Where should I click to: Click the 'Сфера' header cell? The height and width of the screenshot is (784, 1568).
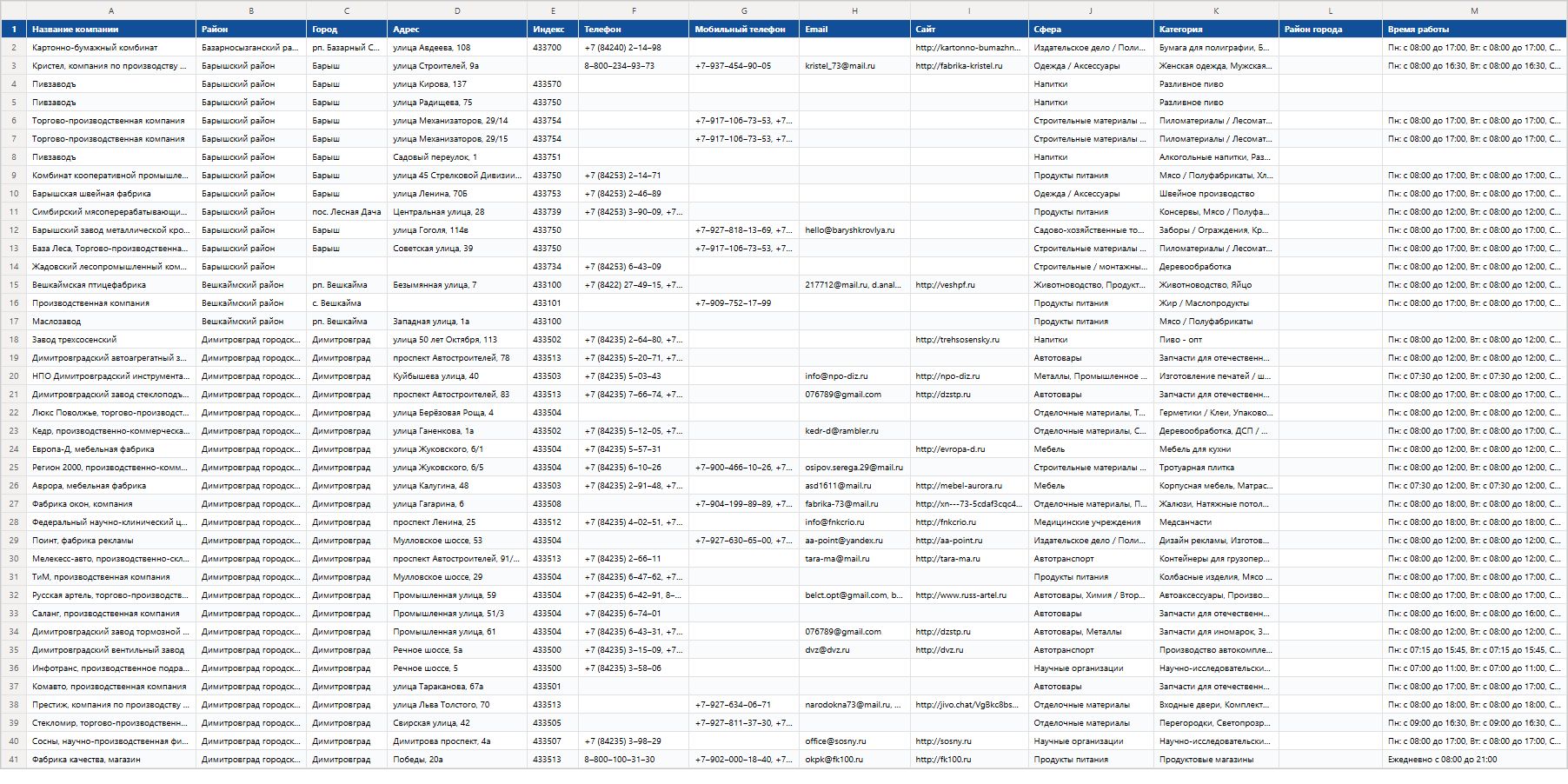click(x=1092, y=29)
